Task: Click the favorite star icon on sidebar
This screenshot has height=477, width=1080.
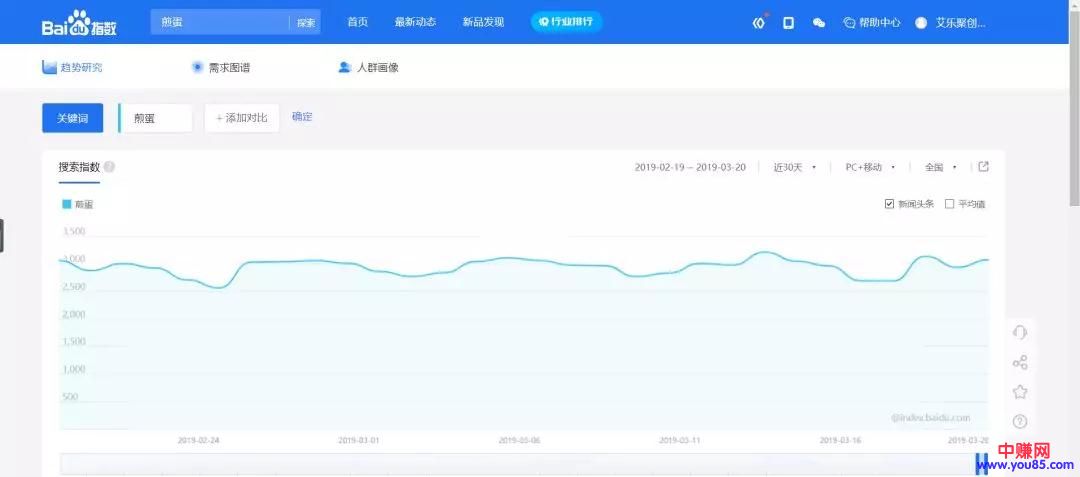Action: coord(1020,392)
